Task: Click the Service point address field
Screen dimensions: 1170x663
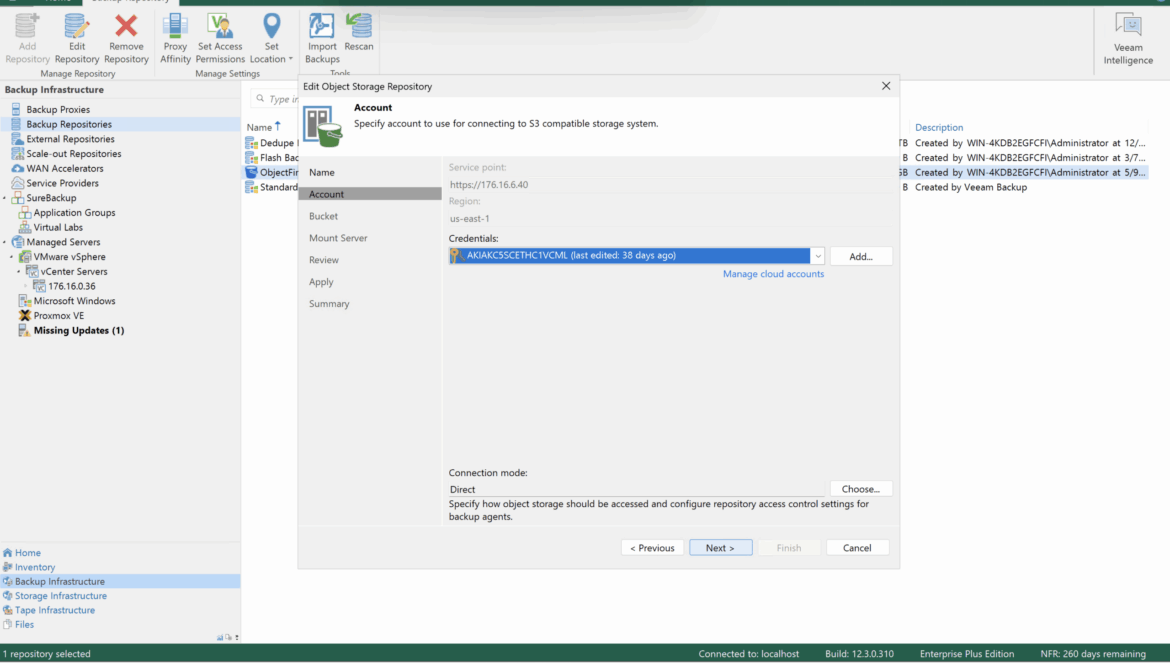Action: pyautogui.click(x=670, y=185)
